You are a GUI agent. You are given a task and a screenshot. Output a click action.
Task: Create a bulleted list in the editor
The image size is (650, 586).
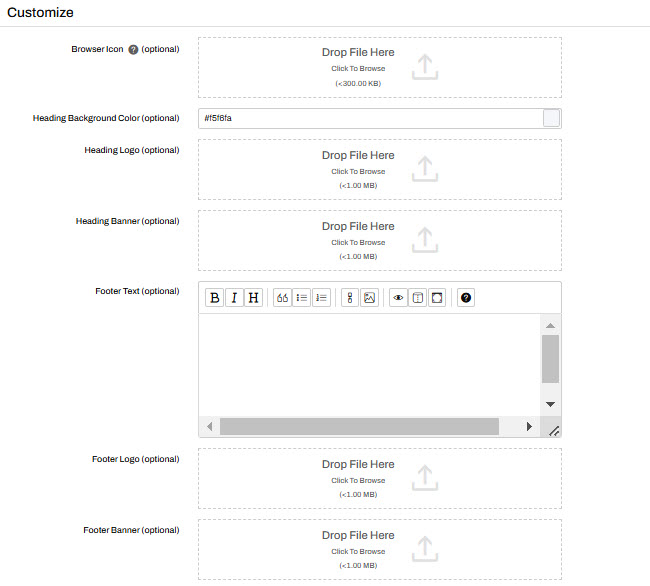[301, 298]
